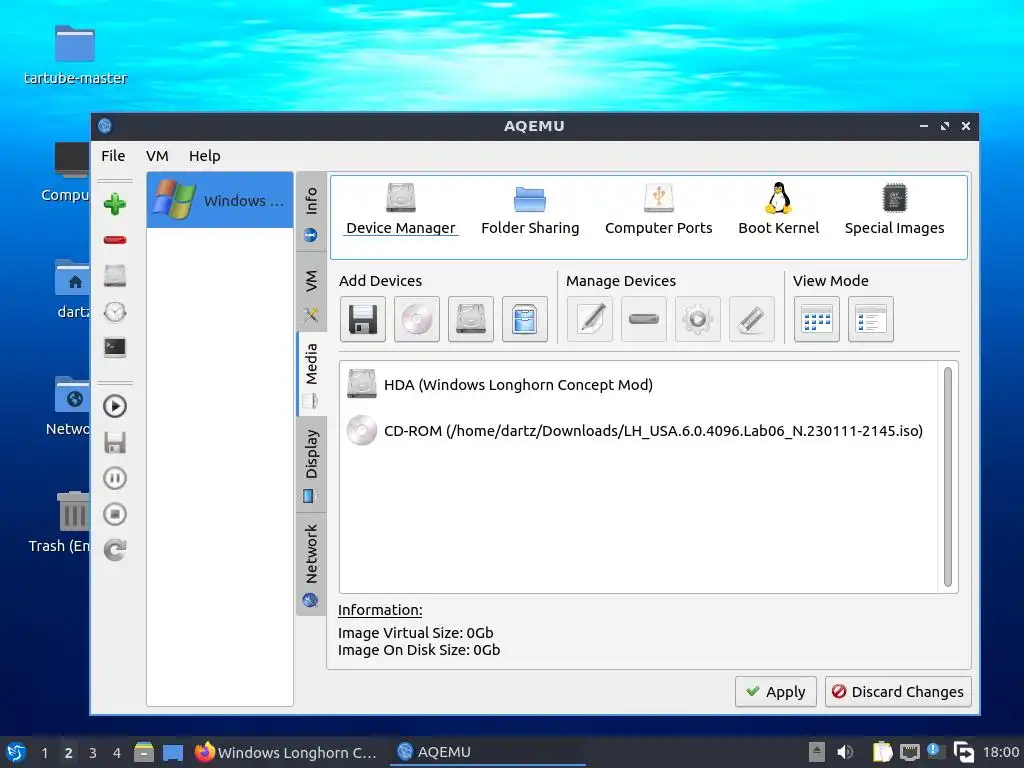Image resolution: width=1024 pixels, height=768 pixels.
Task: Click the volume speaker tray icon
Action: click(x=844, y=752)
